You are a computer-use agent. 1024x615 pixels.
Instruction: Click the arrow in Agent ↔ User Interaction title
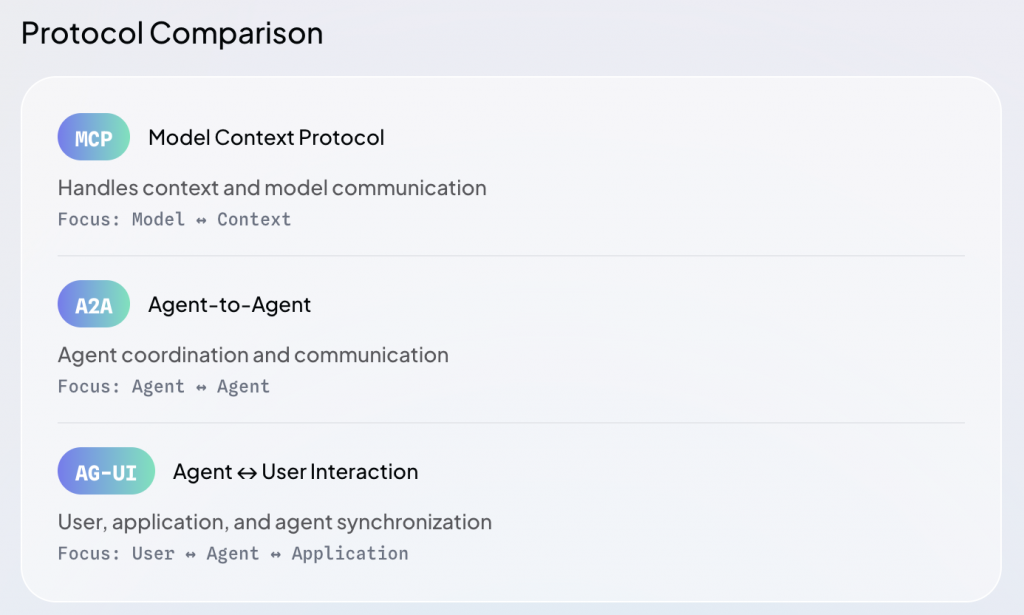(247, 472)
